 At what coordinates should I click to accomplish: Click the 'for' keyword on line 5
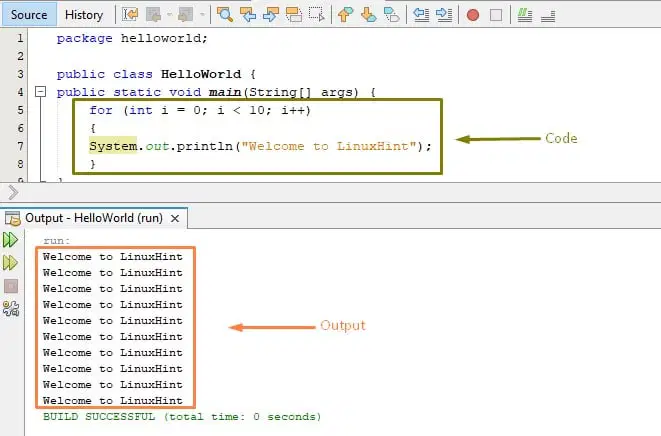point(101,110)
